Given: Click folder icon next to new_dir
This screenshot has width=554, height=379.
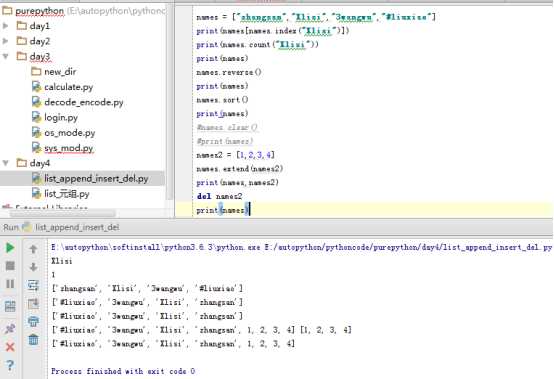Looking at the screenshot, I should pos(36,71).
